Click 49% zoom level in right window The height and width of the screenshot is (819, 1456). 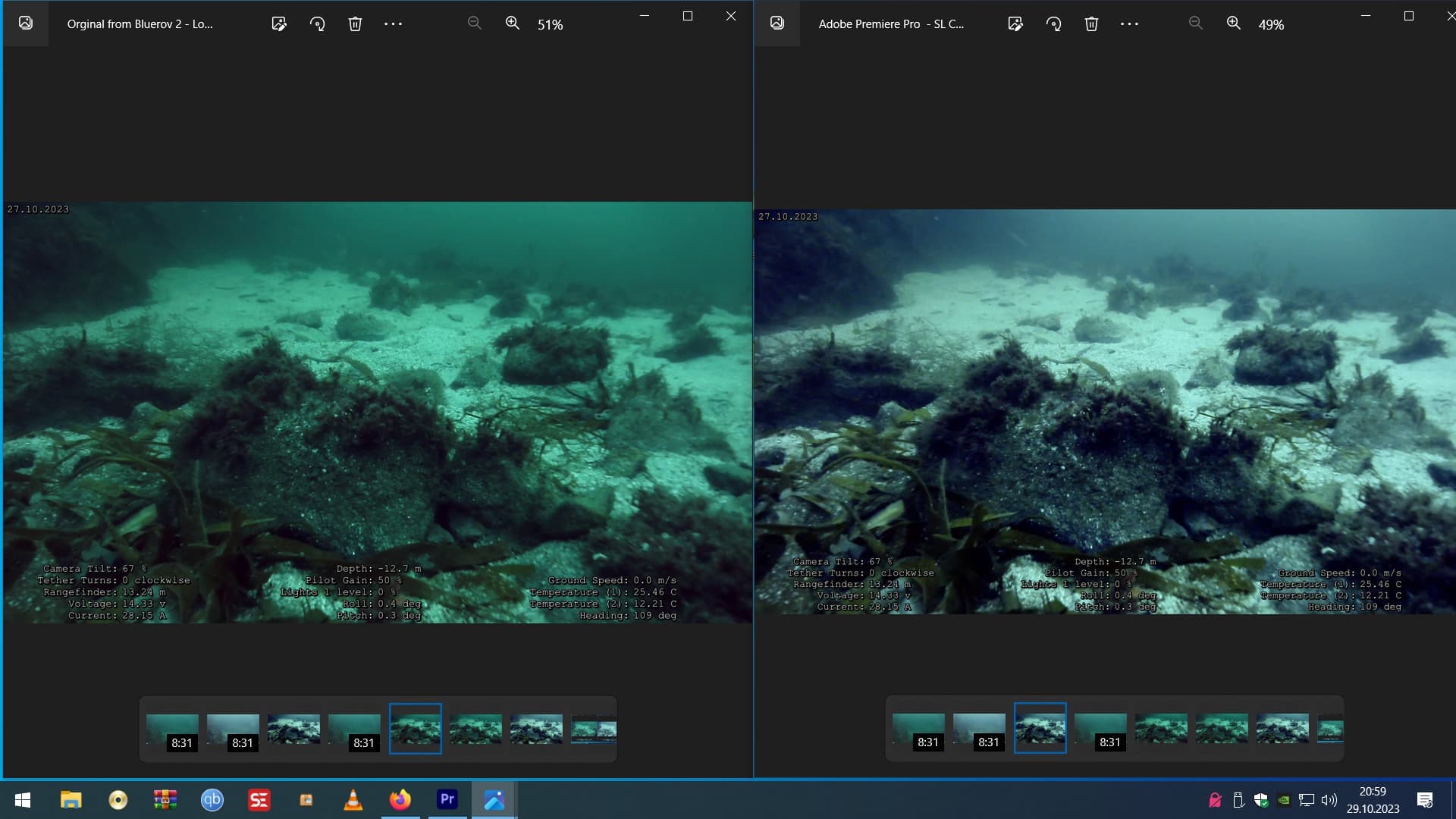(1271, 24)
